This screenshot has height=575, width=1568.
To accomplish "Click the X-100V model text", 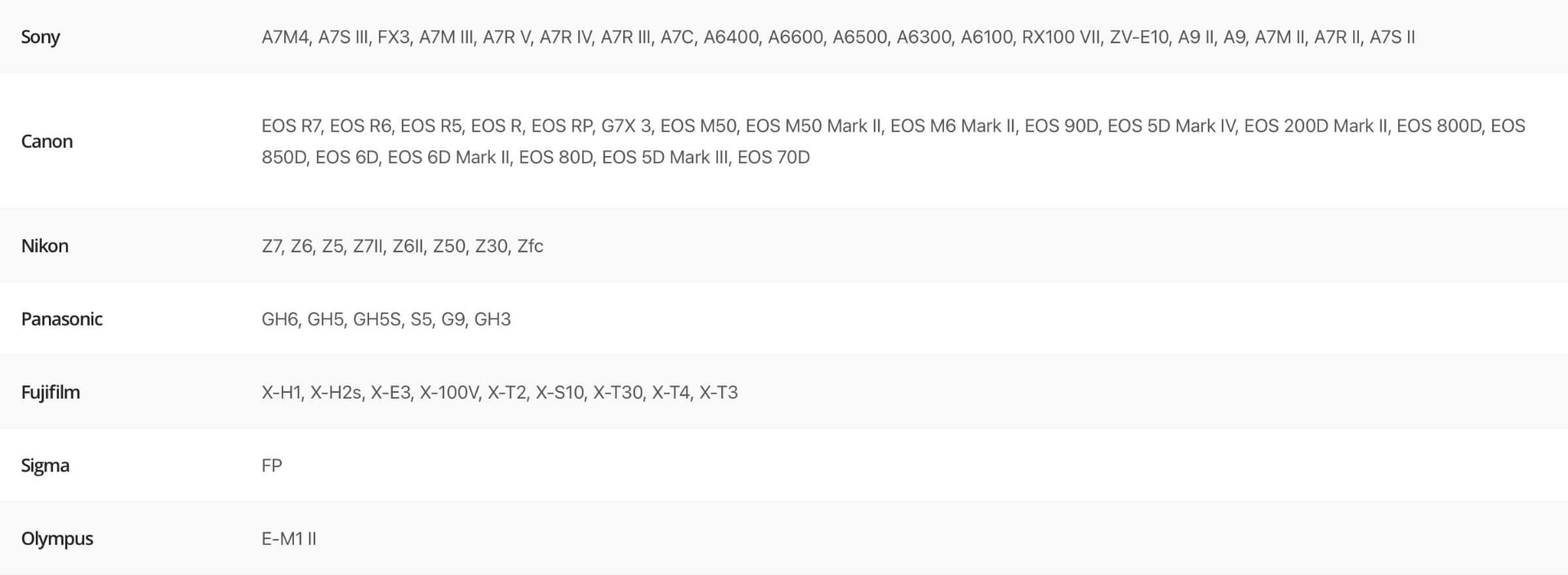I will pos(449,392).
